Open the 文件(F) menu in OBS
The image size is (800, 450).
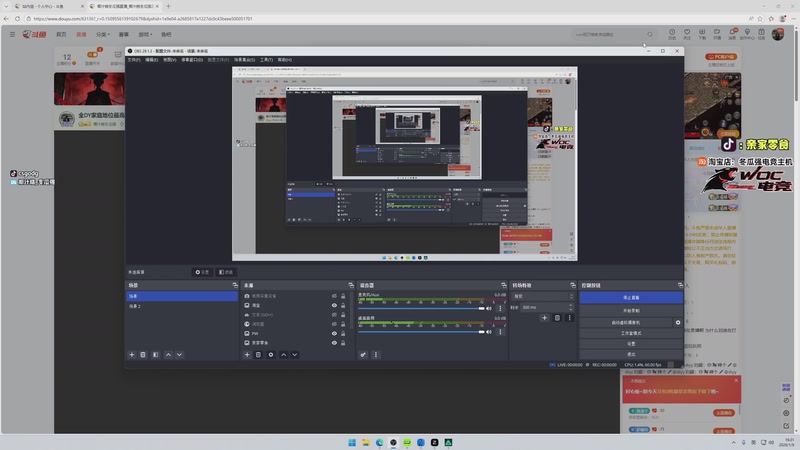[134, 60]
